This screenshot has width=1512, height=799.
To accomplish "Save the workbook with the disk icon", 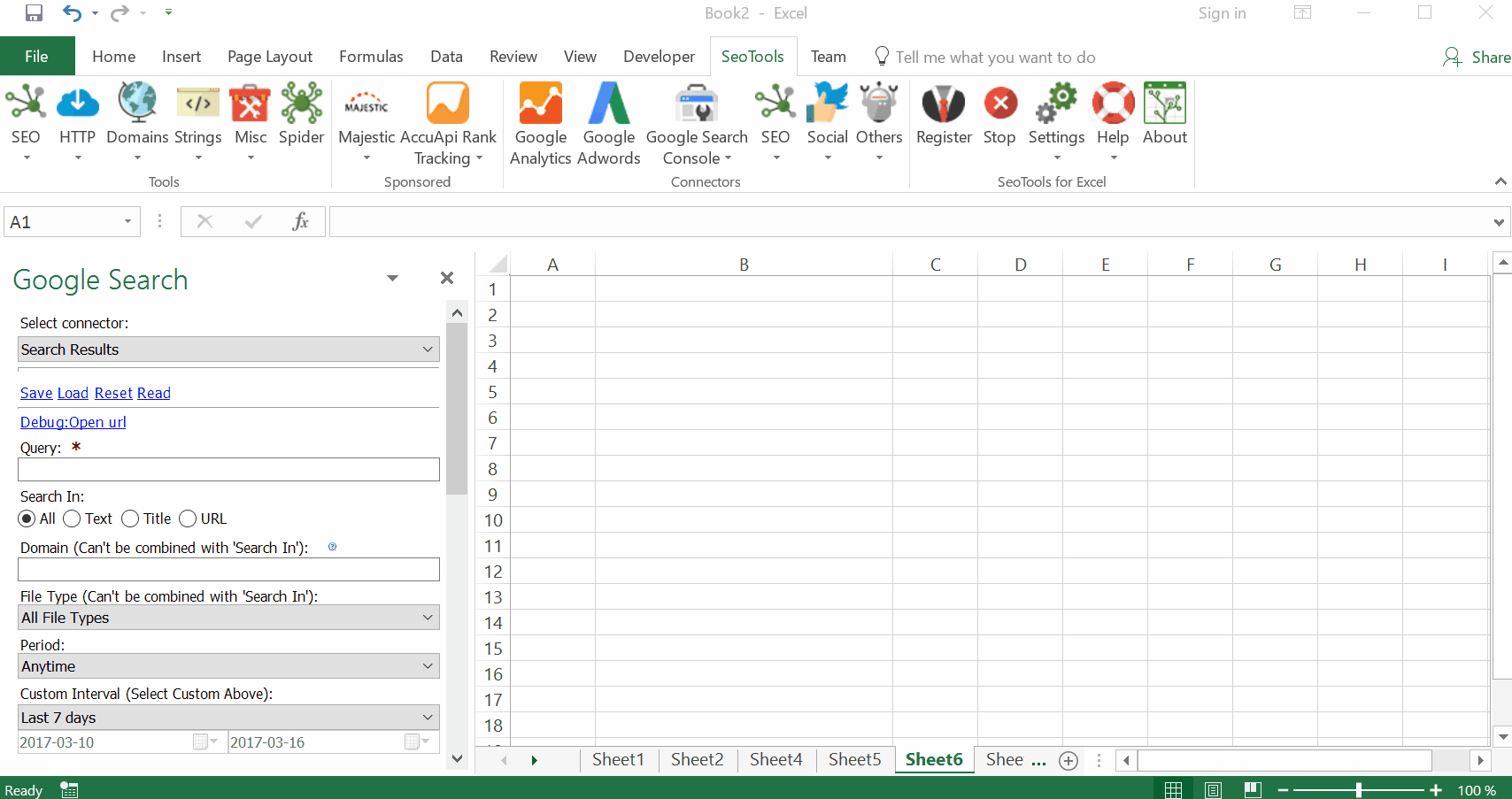I will 34,13.
